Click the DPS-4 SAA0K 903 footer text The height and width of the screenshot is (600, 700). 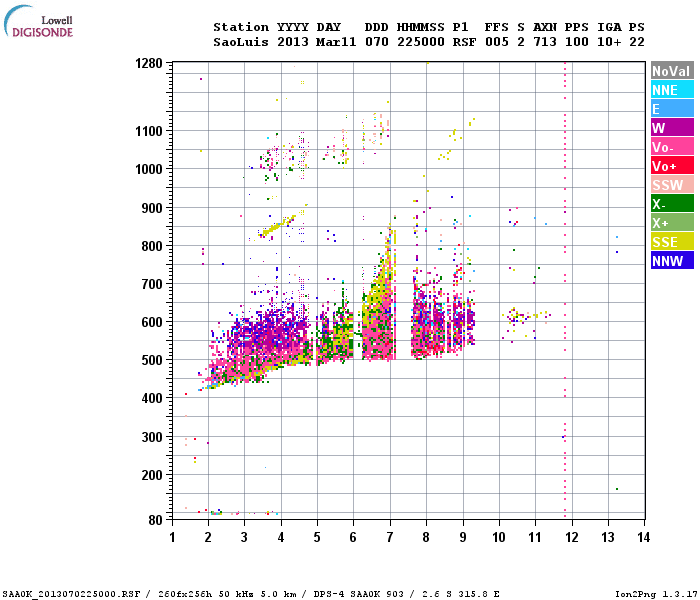pos(358,594)
